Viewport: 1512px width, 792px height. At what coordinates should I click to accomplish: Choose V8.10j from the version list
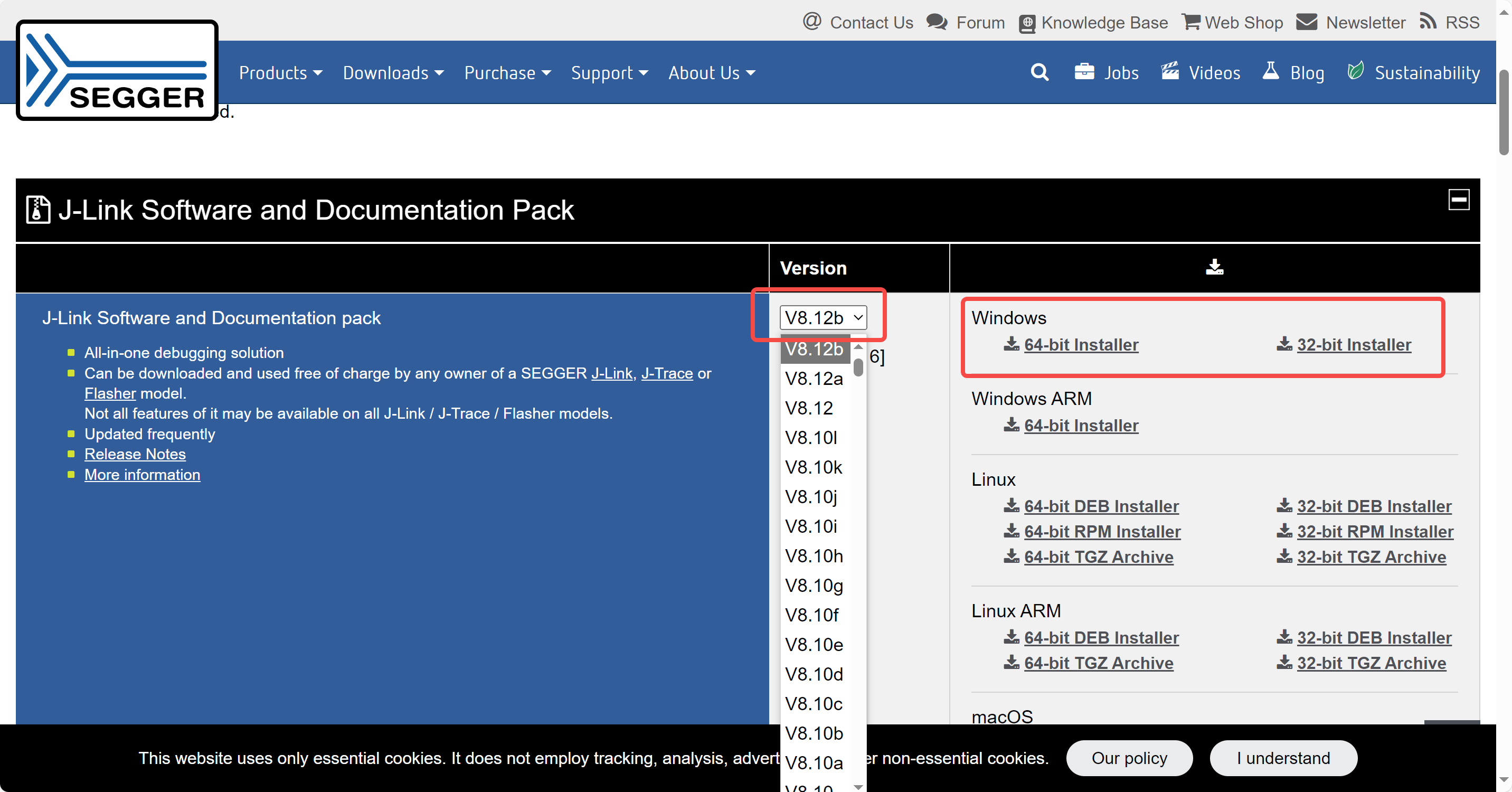[815, 497]
